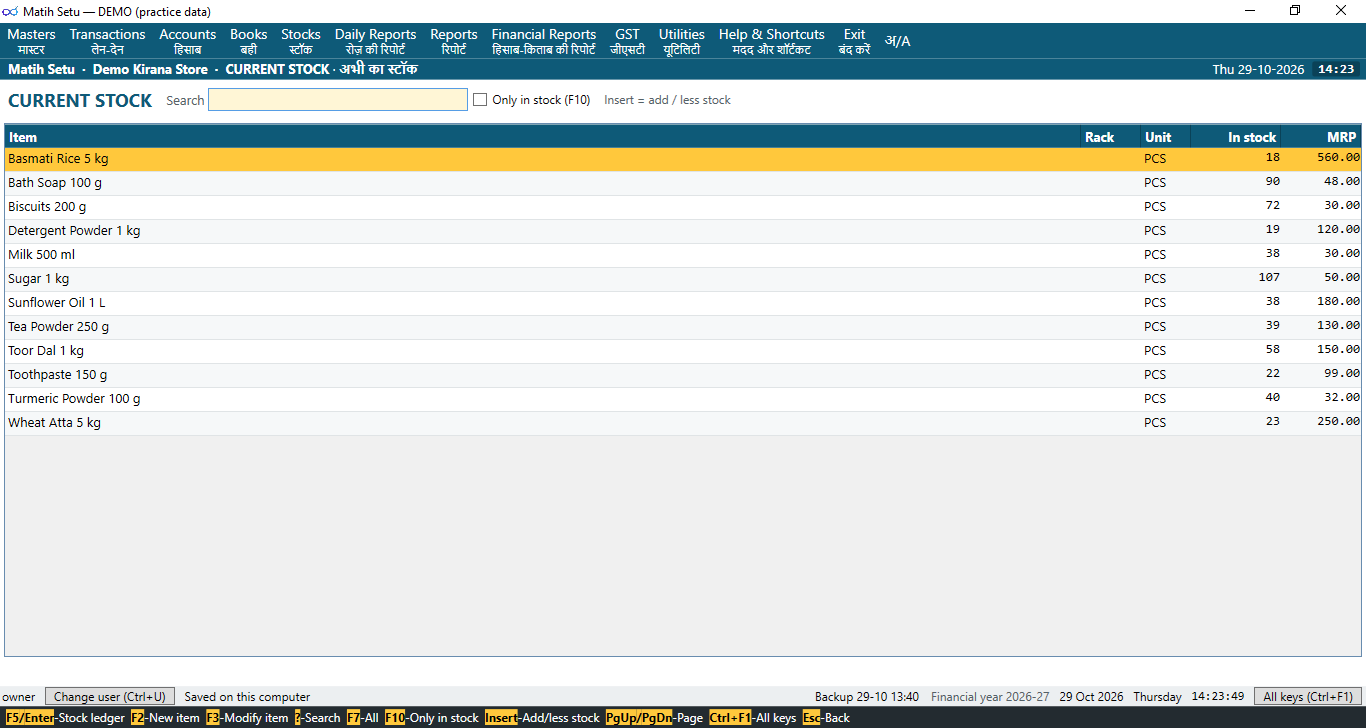
Task: Select the Toothpaste 150 g row
Action: (683, 375)
